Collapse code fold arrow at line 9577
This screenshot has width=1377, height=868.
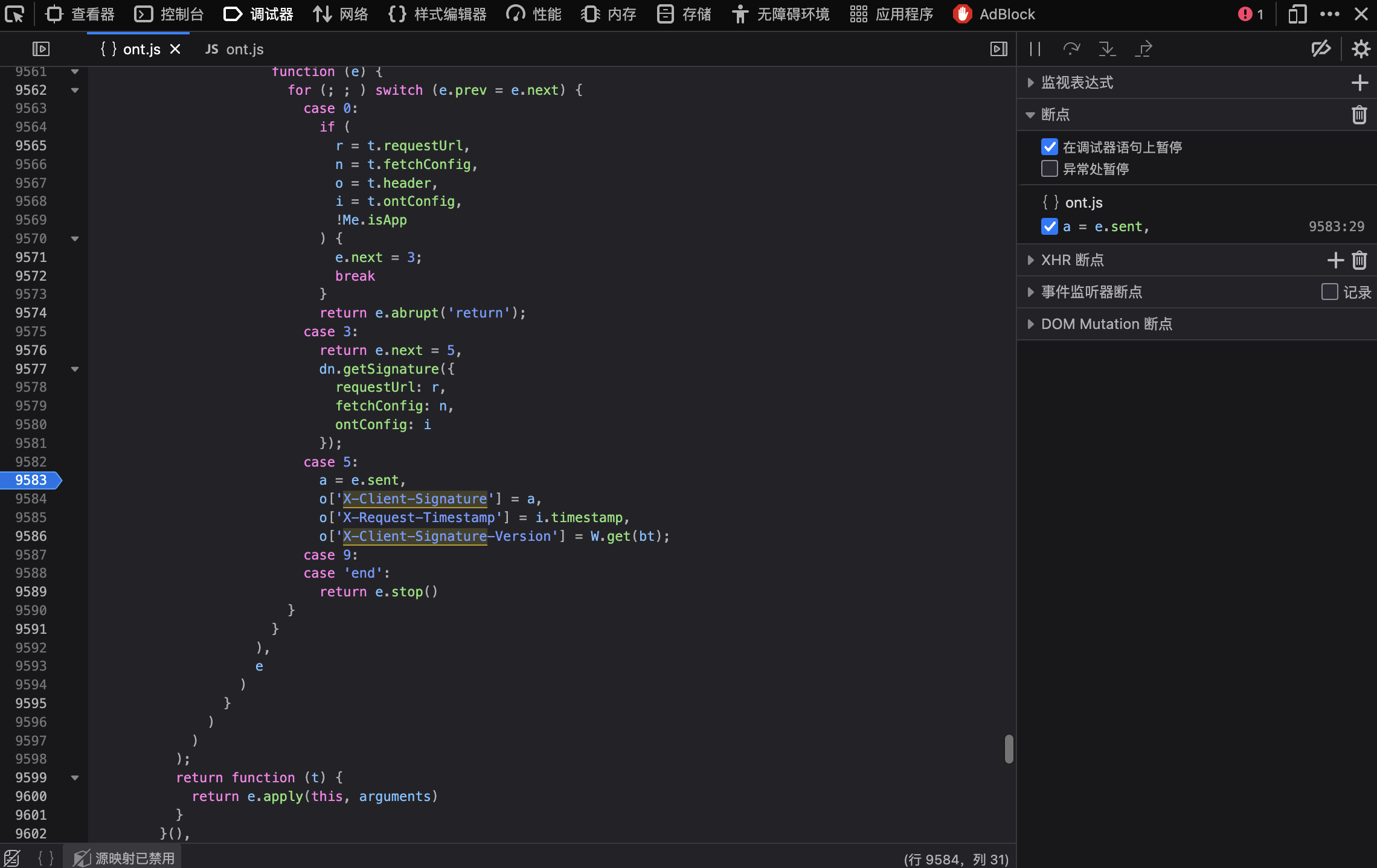[75, 369]
